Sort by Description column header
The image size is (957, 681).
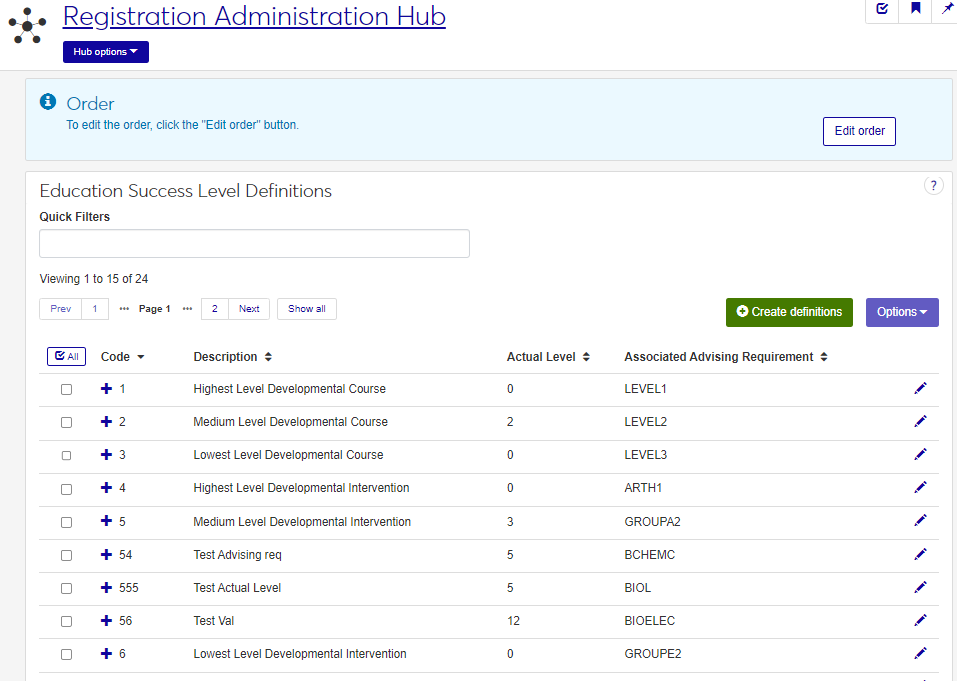coord(232,357)
